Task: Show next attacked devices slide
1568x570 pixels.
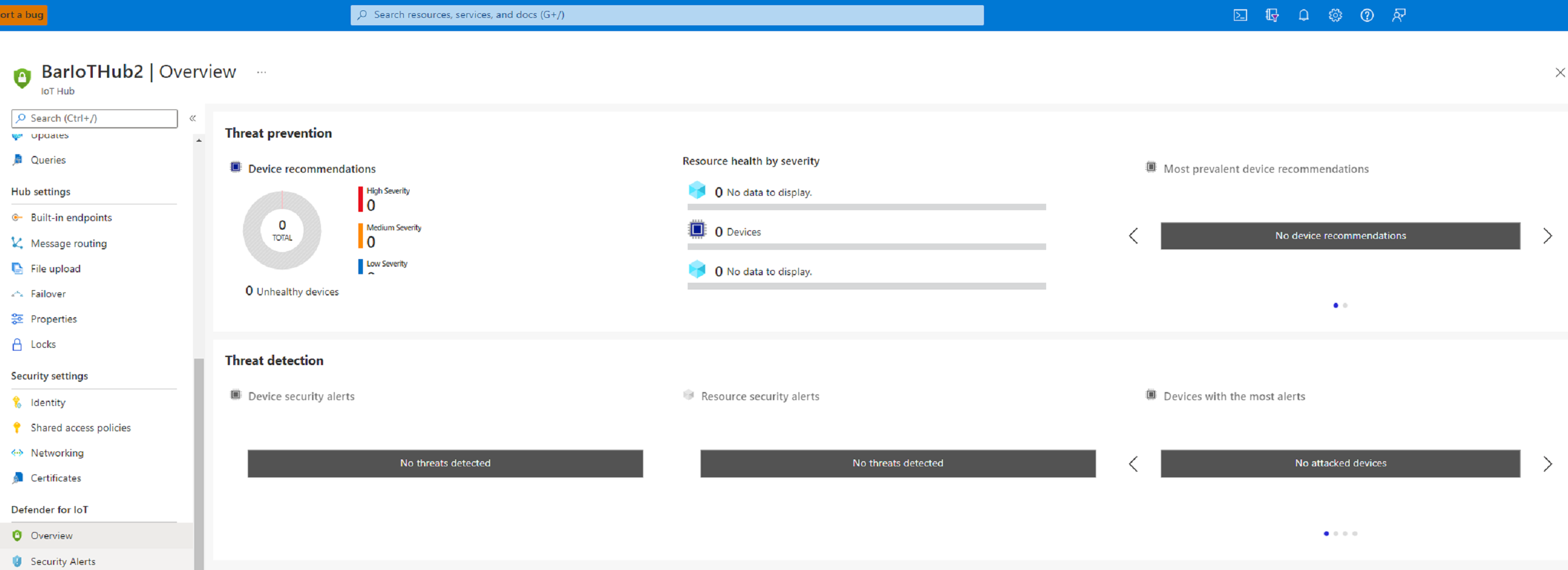Action: pos(1547,464)
